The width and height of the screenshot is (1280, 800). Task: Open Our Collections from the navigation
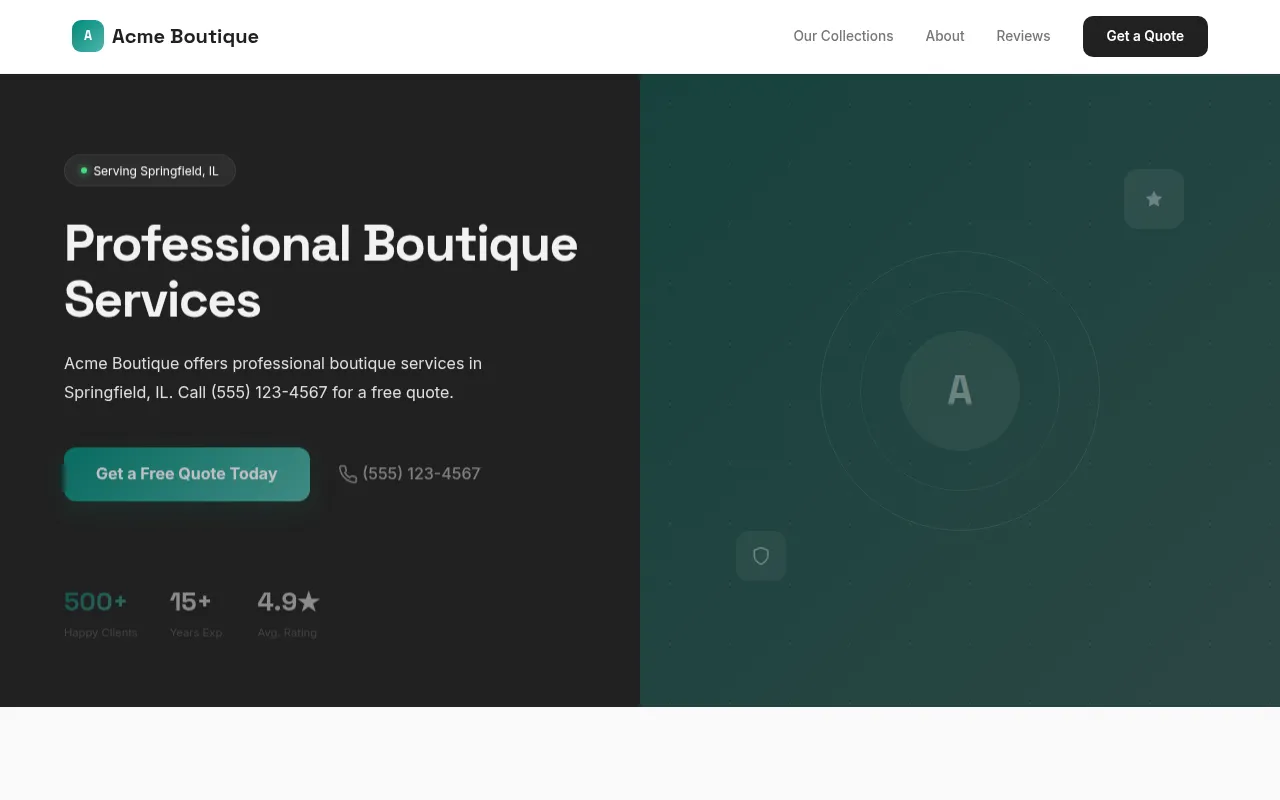pyautogui.click(x=843, y=36)
